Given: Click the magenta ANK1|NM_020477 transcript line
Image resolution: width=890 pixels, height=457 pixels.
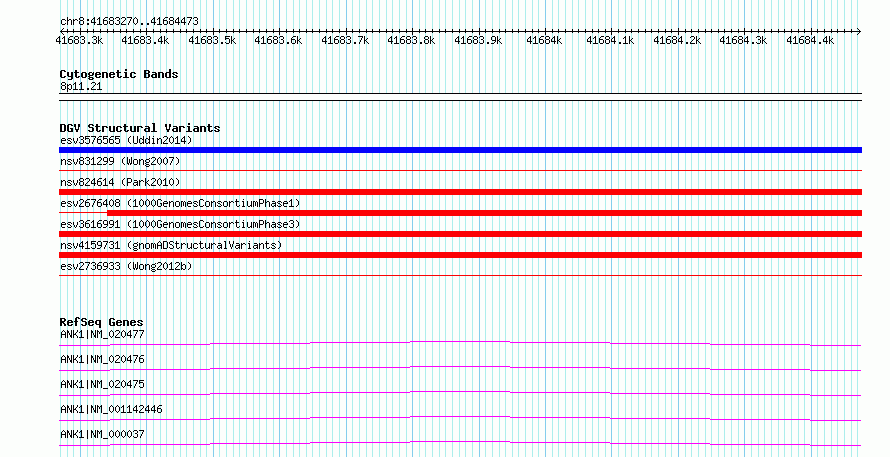Looking at the screenshot, I should tap(460, 343).
